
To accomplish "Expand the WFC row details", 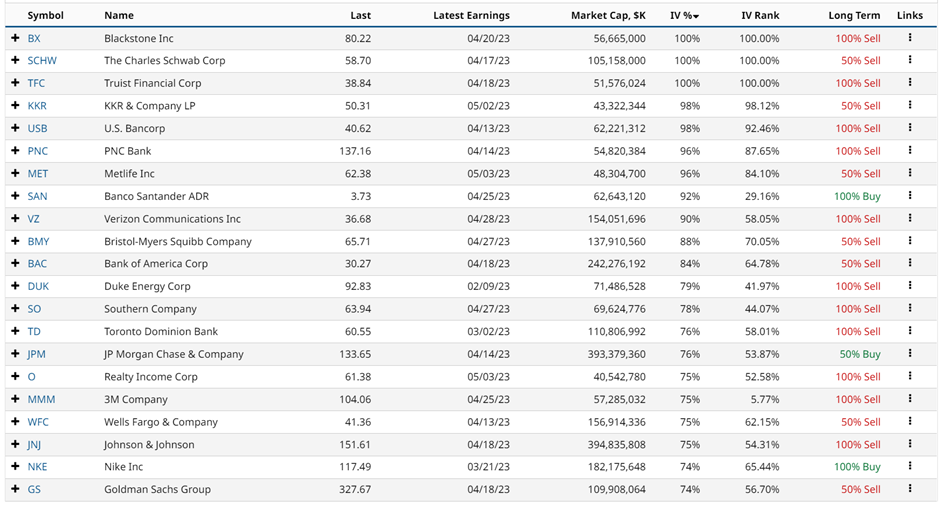I will click(x=15, y=422).
